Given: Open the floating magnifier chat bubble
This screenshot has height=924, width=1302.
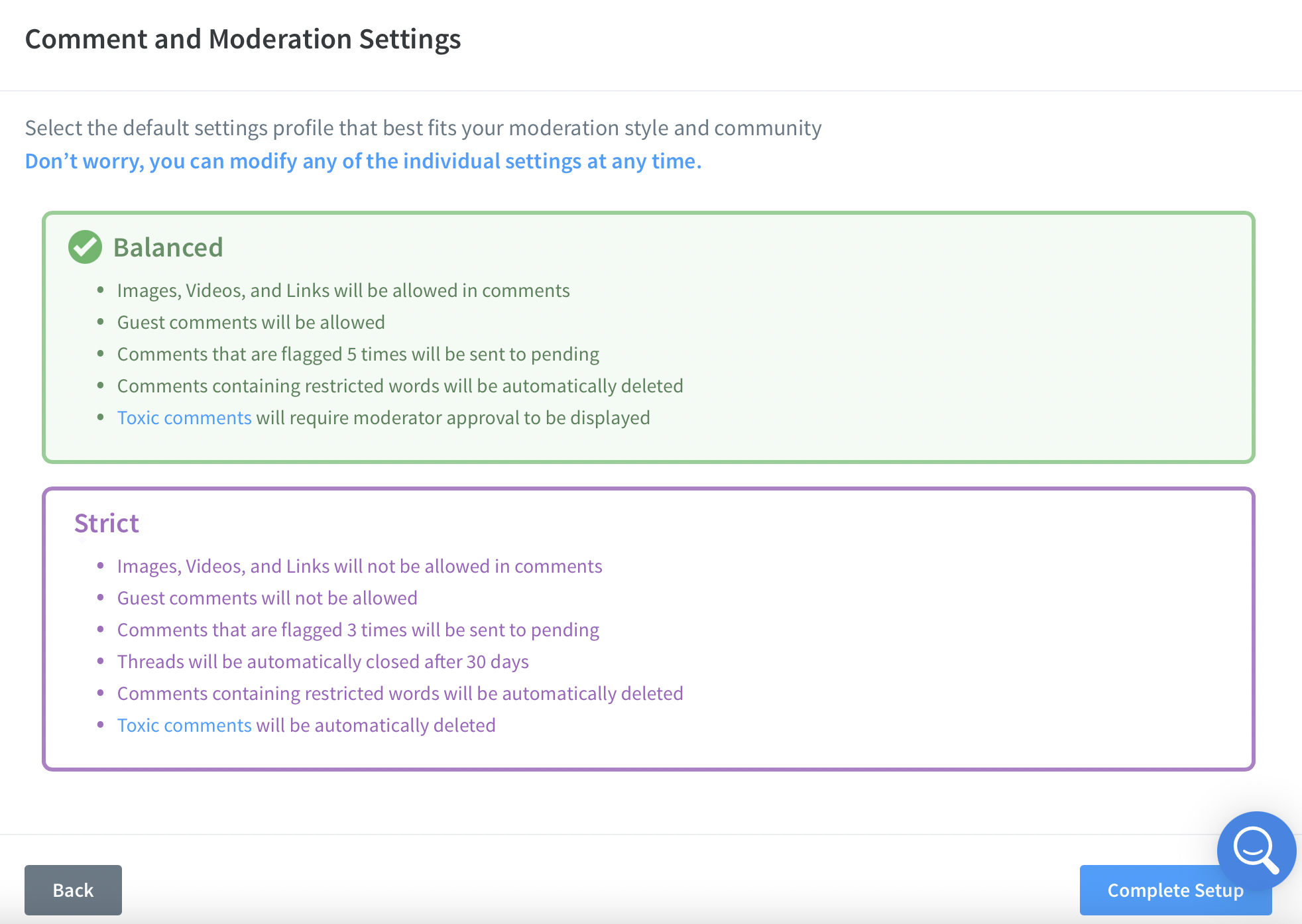Looking at the screenshot, I should coord(1256,850).
